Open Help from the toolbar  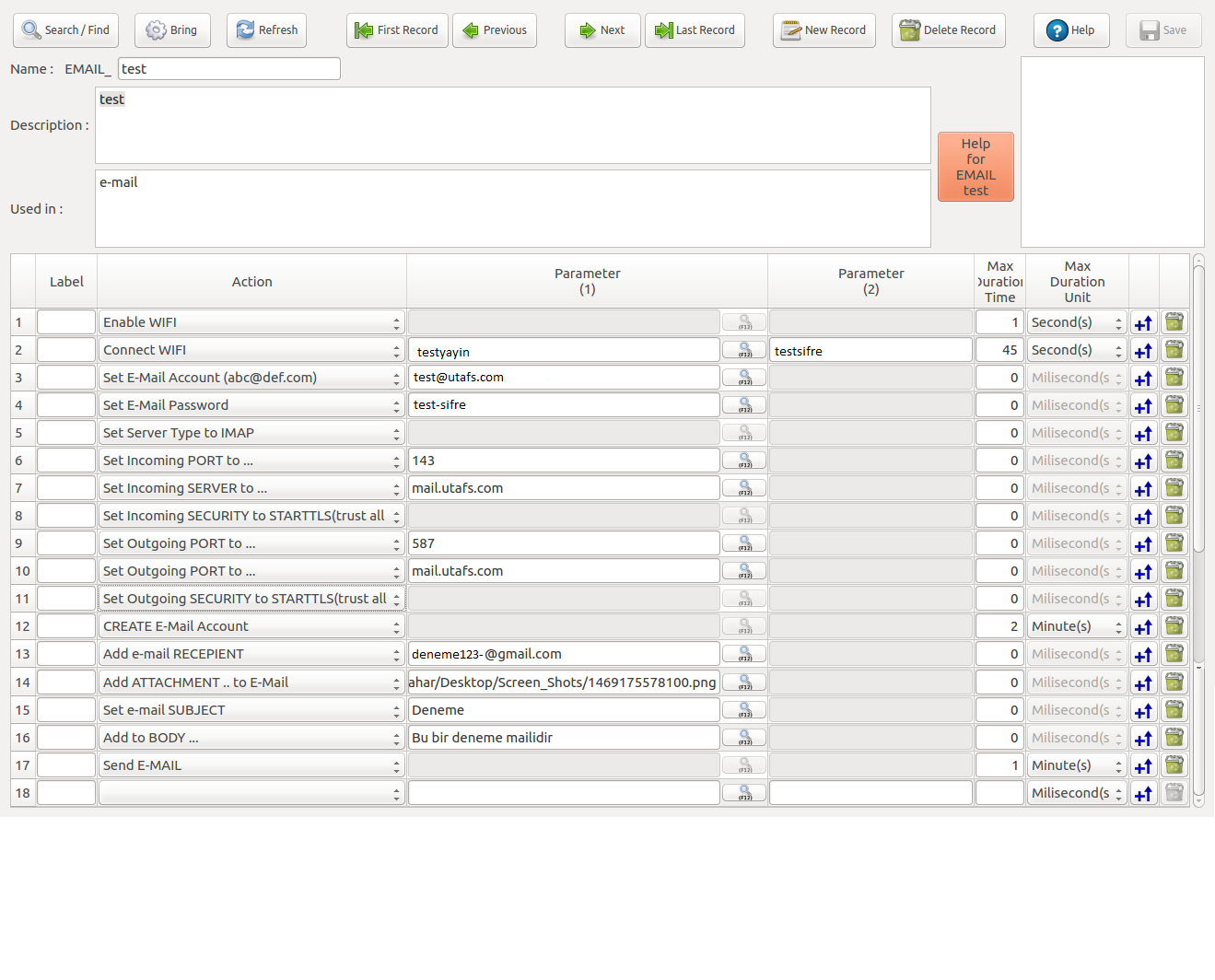tap(1071, 30)
